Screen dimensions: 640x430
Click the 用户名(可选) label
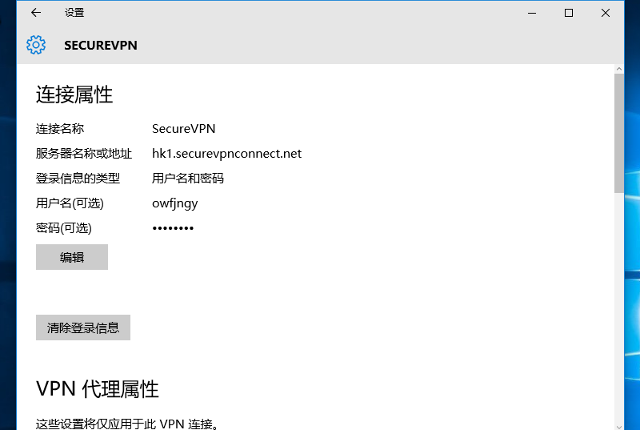[x=69, y=203]
